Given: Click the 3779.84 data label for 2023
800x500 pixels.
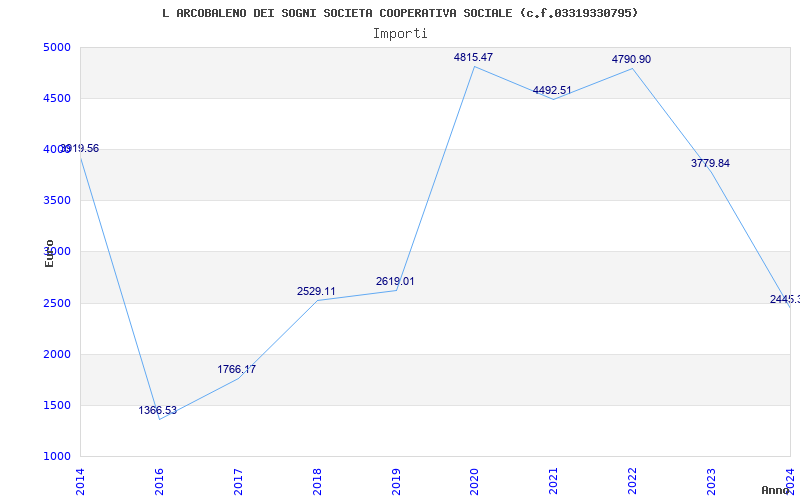Looking at the screenshot, I should point(710,163).
